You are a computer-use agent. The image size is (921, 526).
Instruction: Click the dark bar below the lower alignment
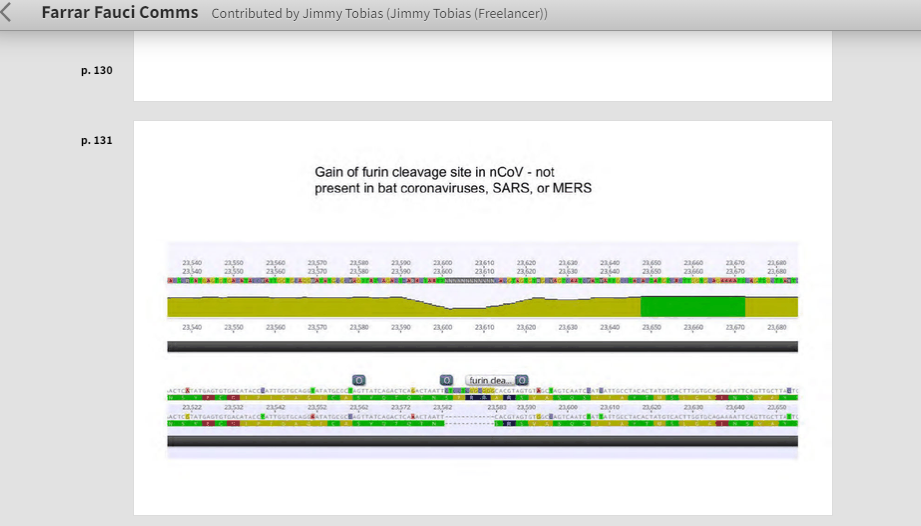coord(482,441)
